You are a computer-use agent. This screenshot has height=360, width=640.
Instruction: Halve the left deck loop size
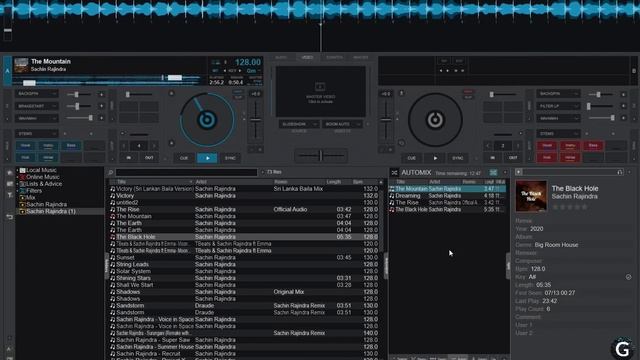[124, 146]
